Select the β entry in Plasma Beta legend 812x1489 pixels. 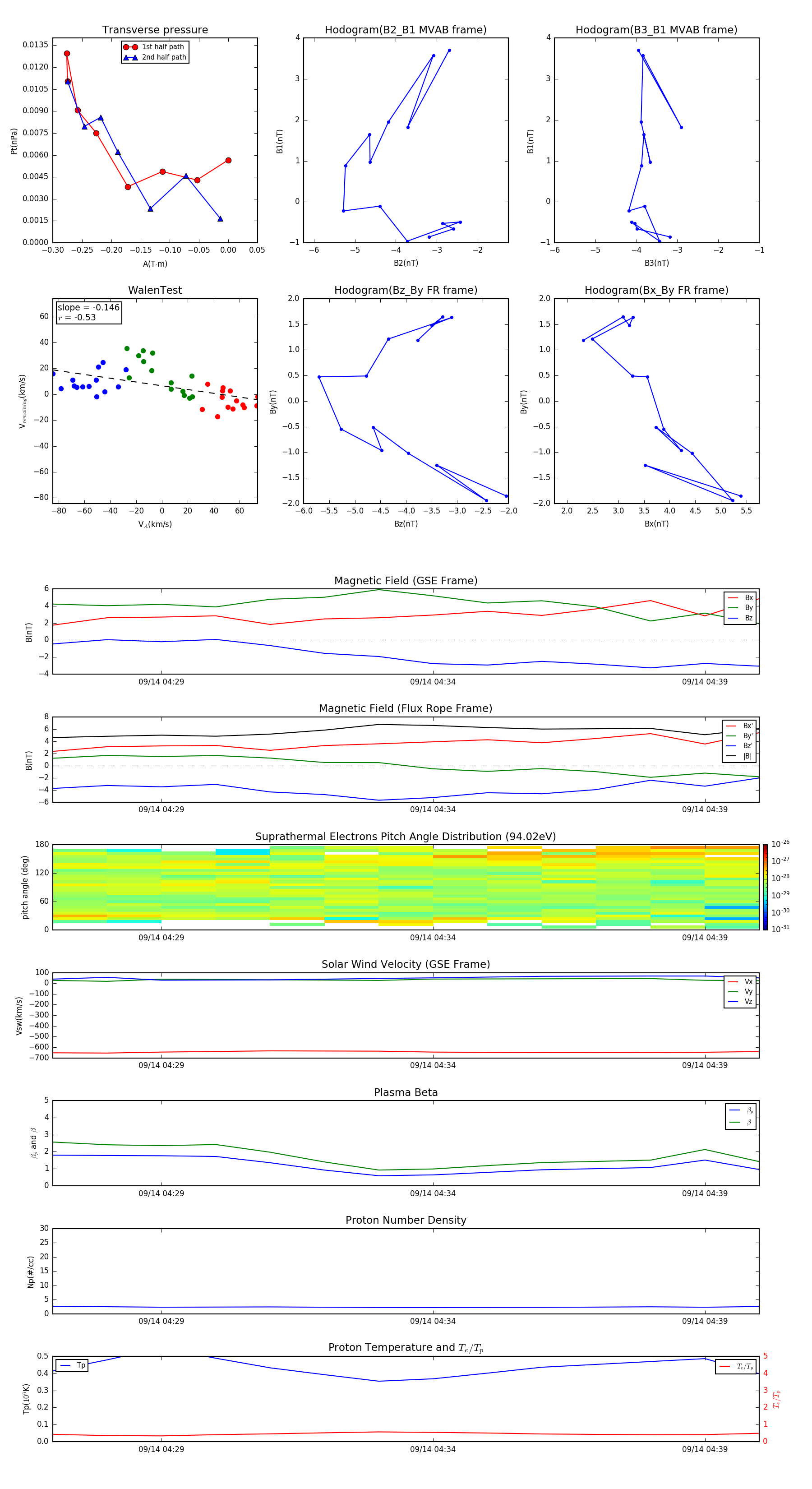tap(741, 1122)
